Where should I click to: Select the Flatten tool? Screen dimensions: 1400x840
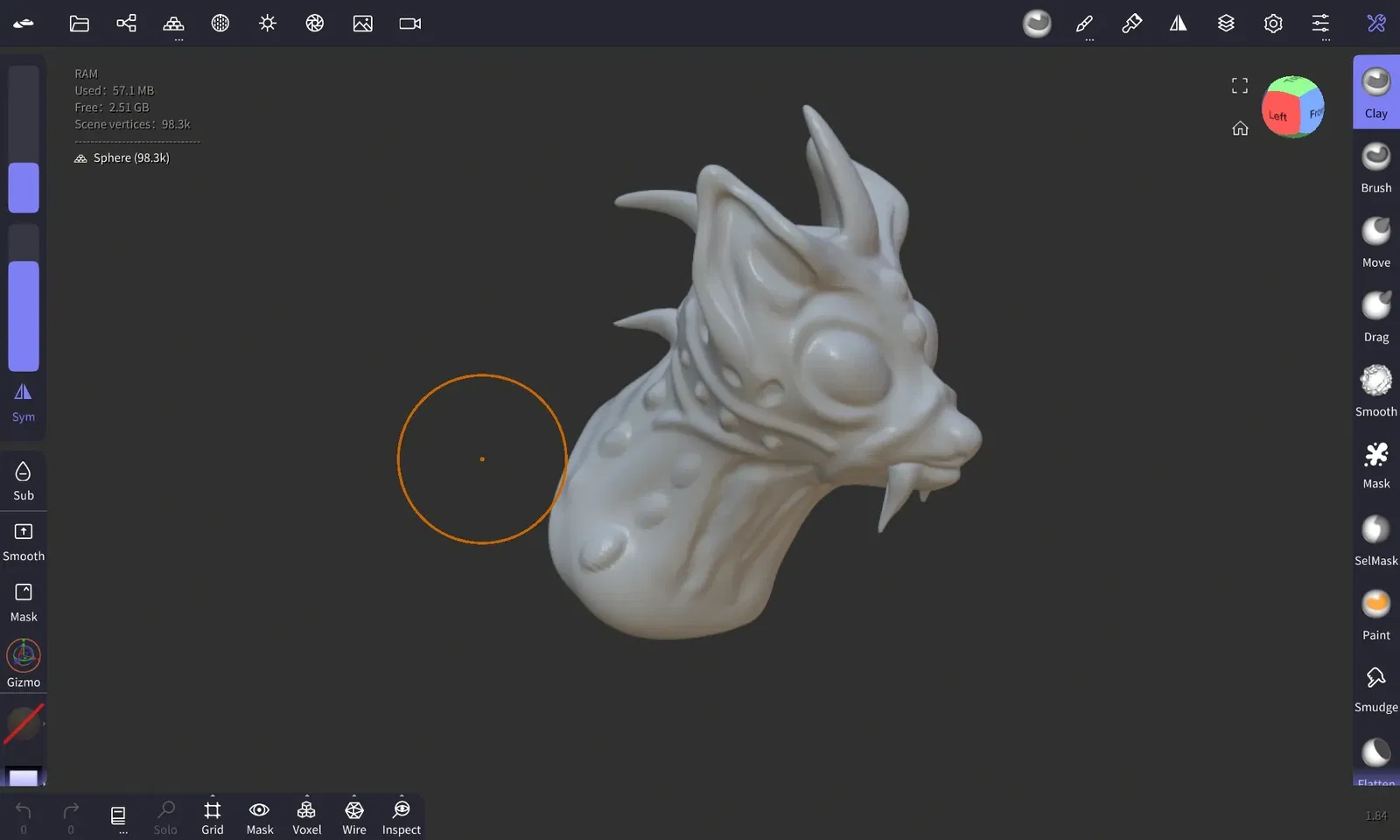1376,761
